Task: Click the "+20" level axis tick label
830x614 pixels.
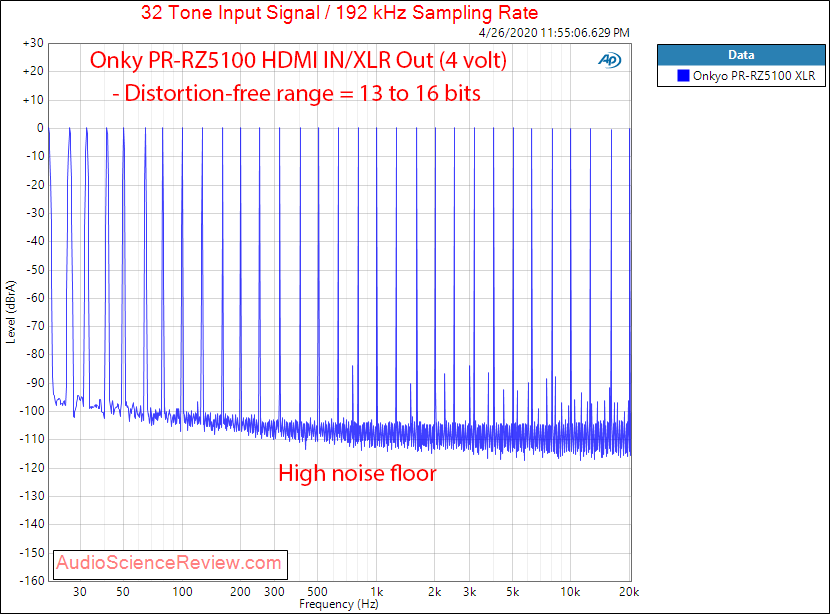Action: 33,71
